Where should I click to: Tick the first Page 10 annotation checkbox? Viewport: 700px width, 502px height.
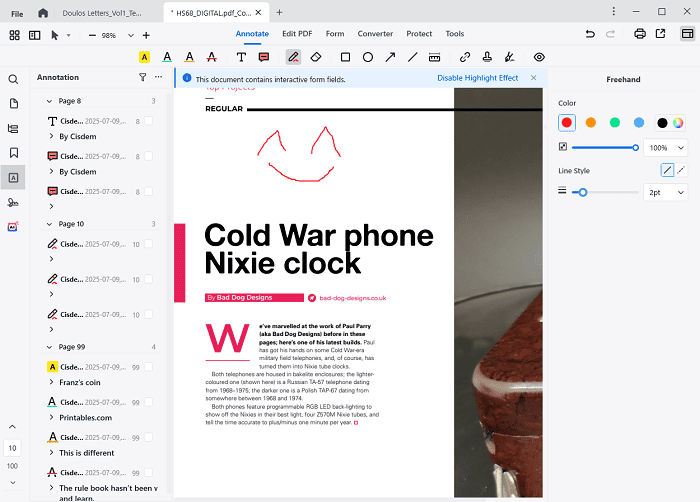point(149,244)
